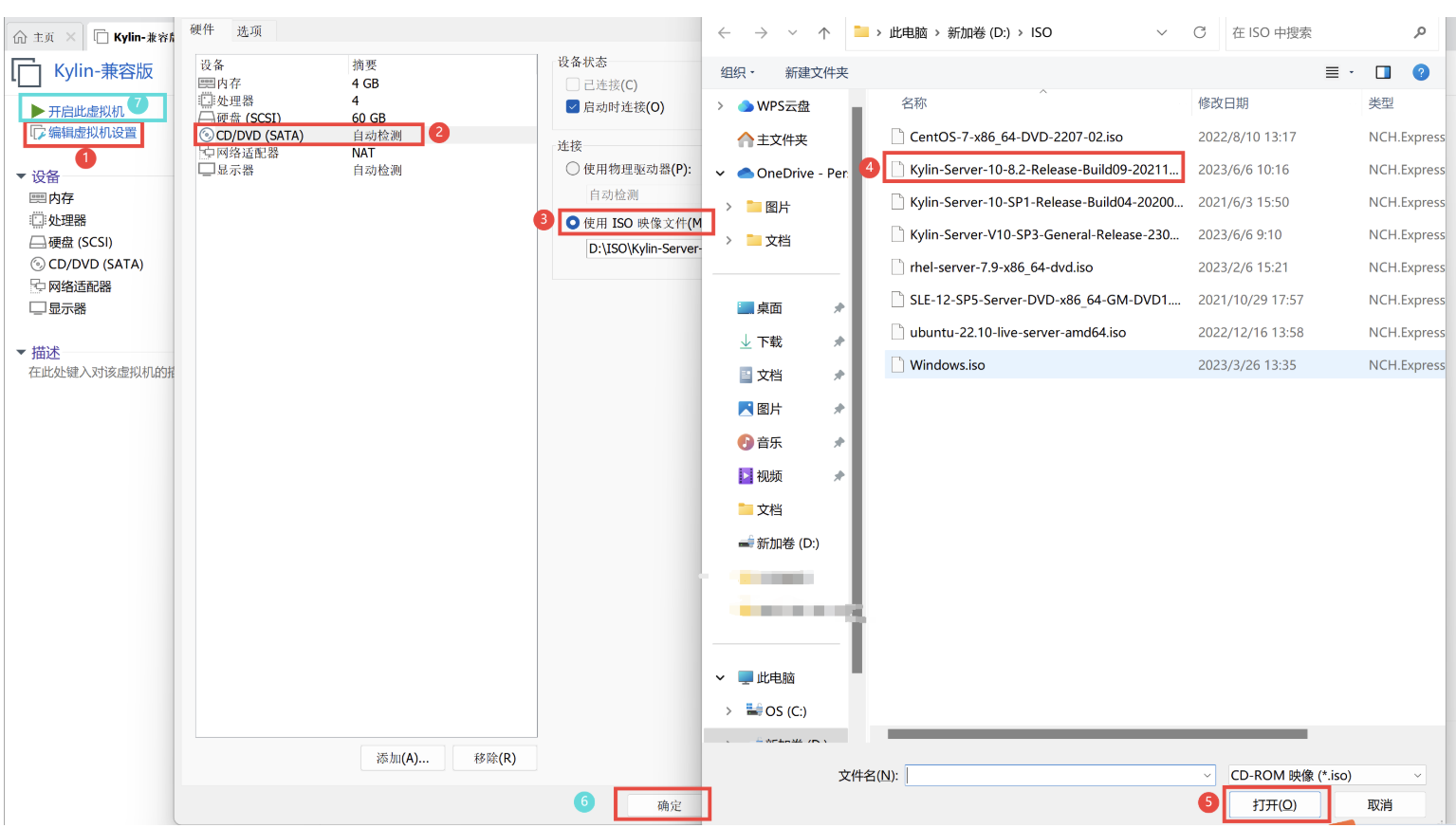The image size is (1456, 828).
Task: Switch to 选项 tab
Action: click(249, 30)
